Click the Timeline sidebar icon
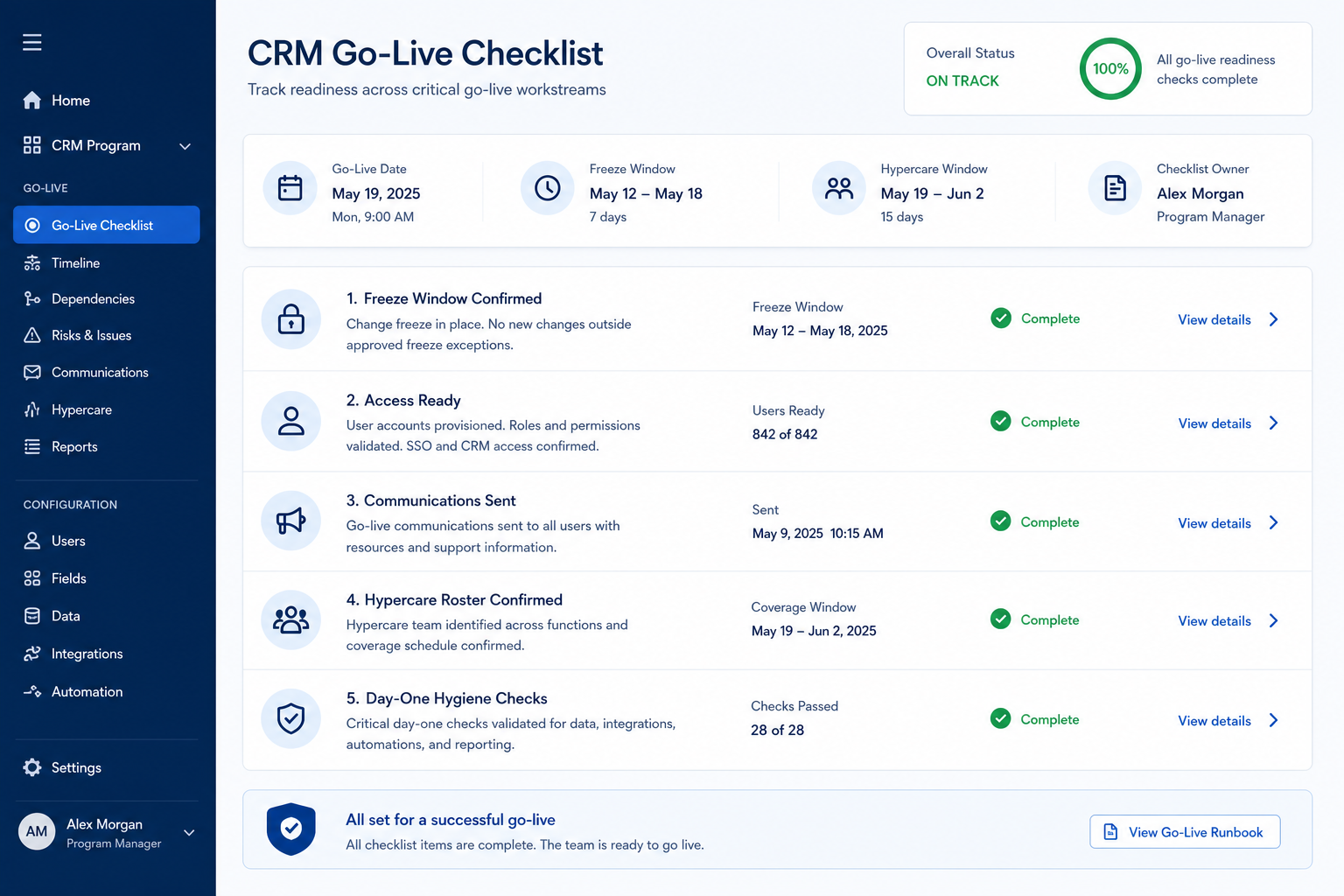The width and height of the screenshot is (1344, 896). [32, 262]
